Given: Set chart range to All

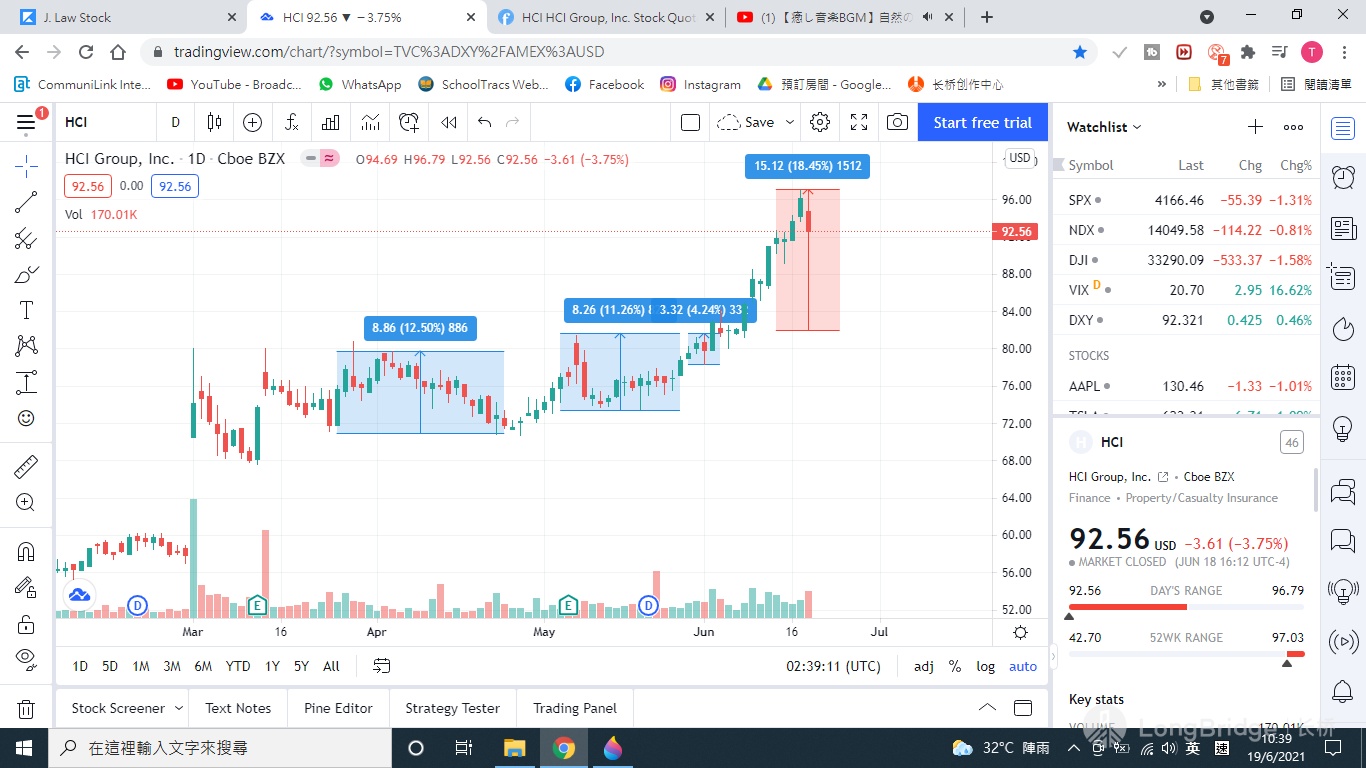Looking at the screenshot, I should [x=332, y=666].
